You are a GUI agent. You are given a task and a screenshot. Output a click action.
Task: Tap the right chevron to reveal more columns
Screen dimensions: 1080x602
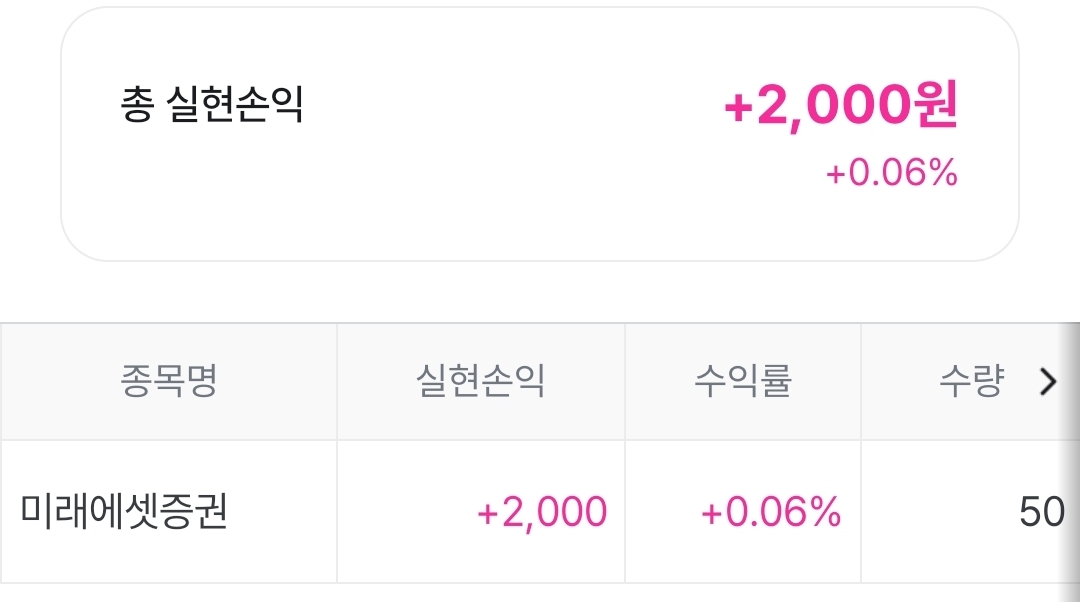point(1047,381)
